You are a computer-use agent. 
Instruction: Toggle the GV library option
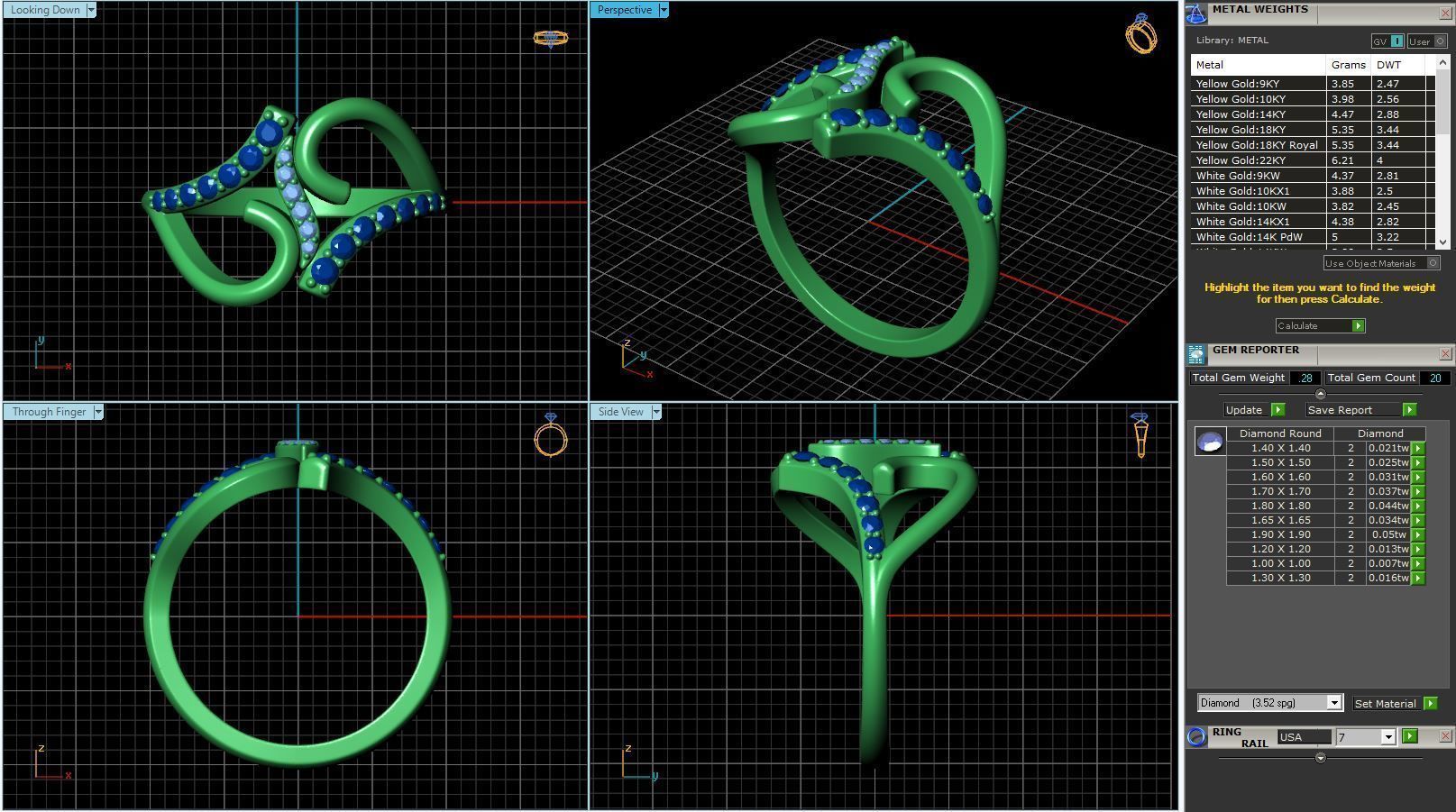(x=1387, y=41)
